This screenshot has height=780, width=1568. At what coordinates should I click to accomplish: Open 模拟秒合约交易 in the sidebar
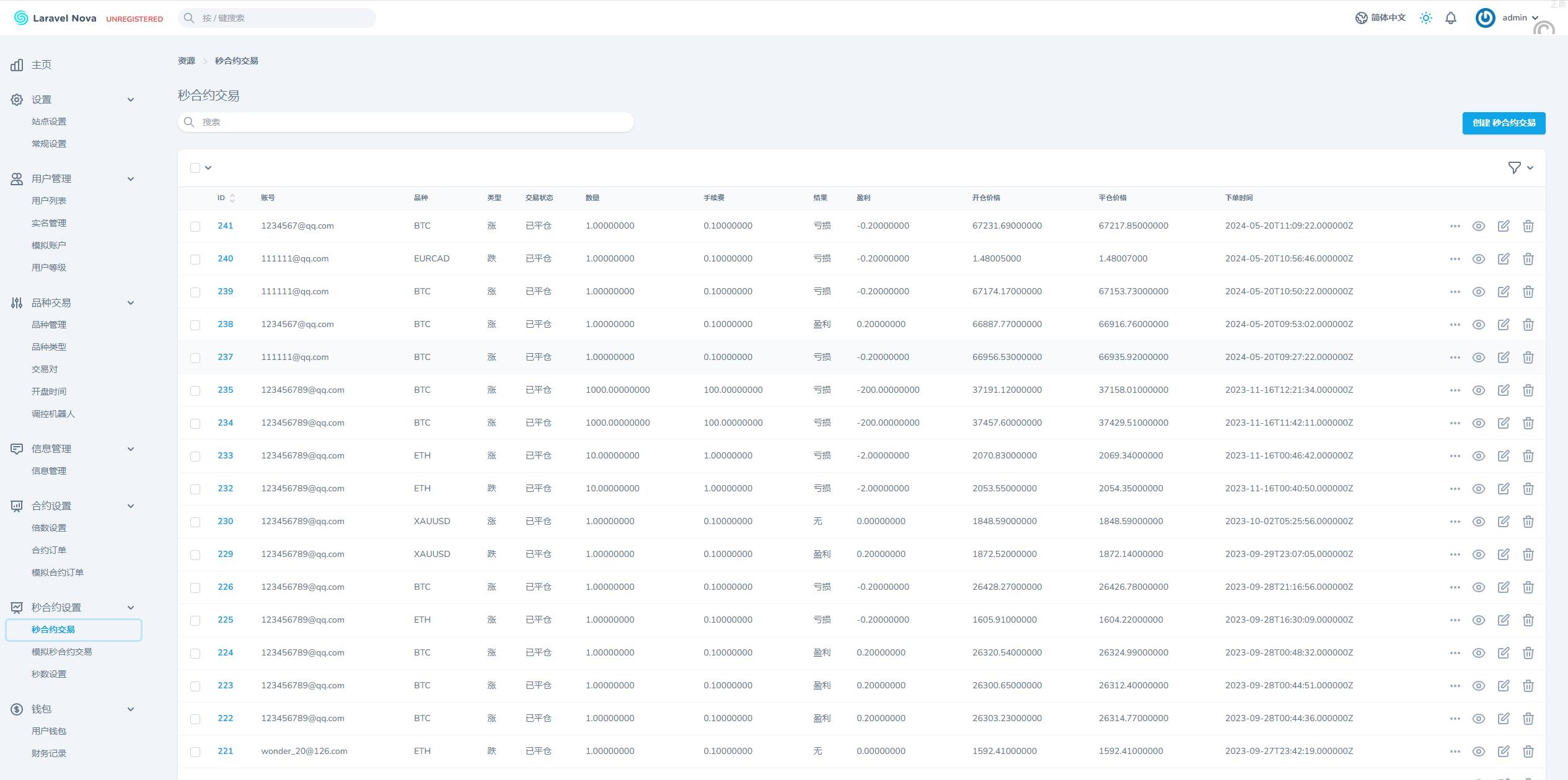click(61, 652)
